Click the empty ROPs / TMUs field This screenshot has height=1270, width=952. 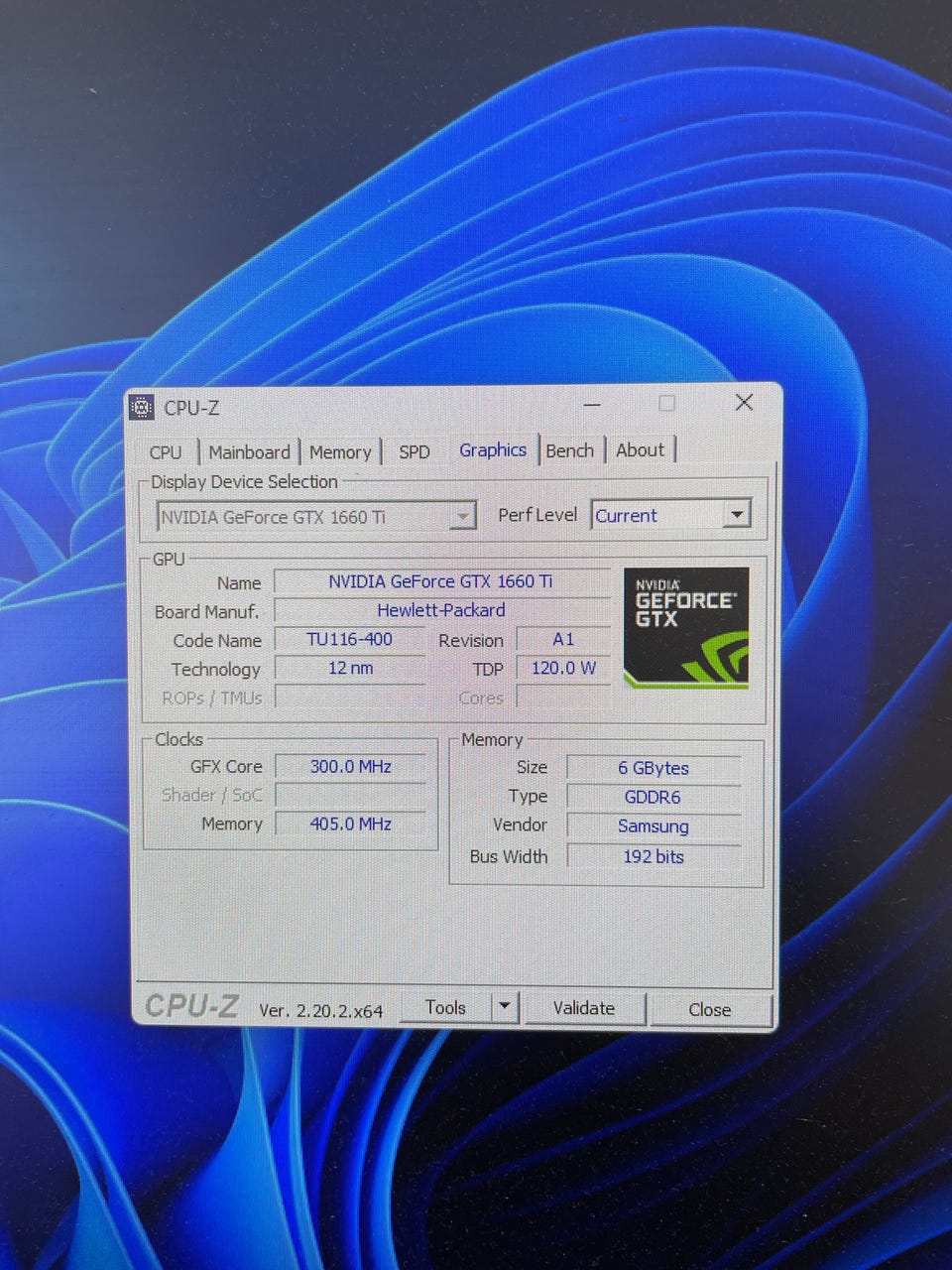350,698
